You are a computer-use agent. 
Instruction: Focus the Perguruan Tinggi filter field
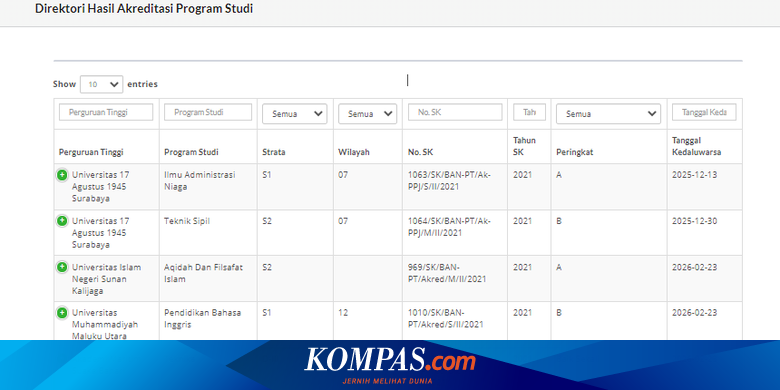[106, 112]
